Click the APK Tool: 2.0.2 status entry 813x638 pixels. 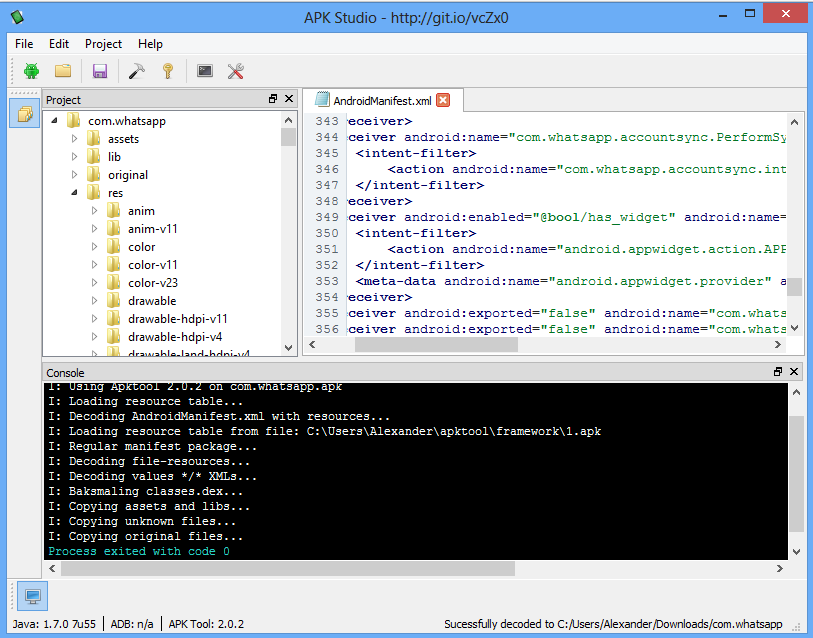tap(206, 624)
